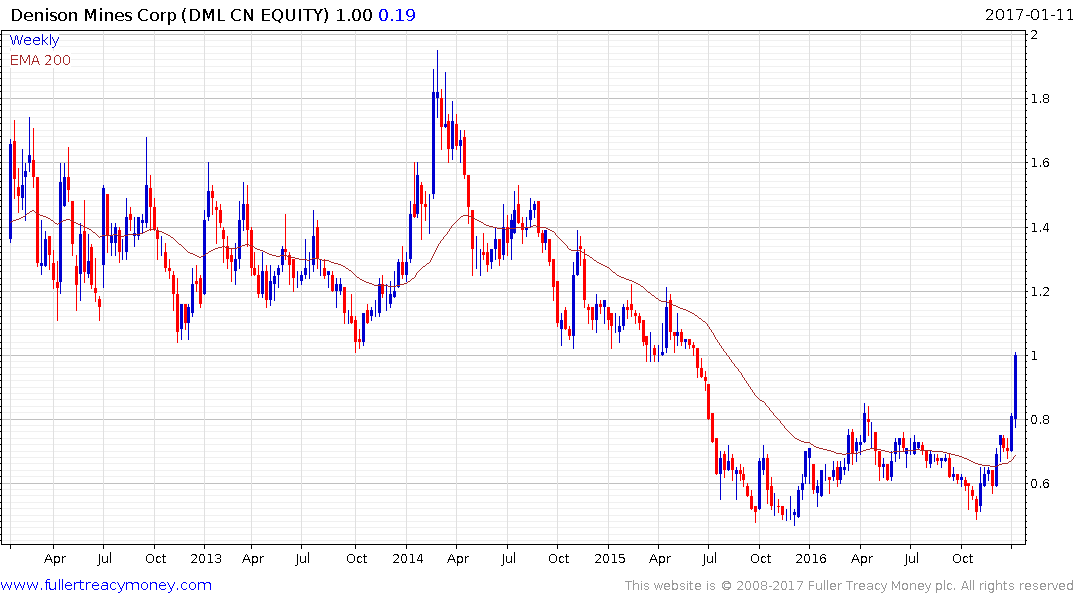Screen dimensions: 1075x600
Task: Click the 1.2 price axis label
Action: (x=1041, y=291)
